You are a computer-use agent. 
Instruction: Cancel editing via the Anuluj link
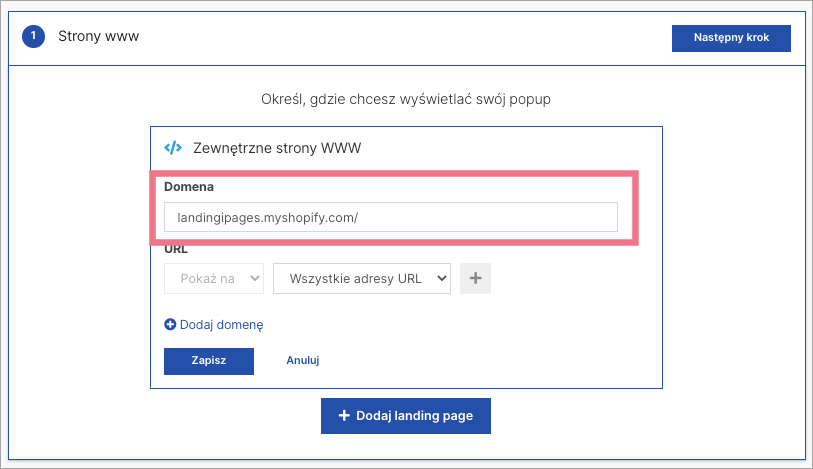(302, 360)
